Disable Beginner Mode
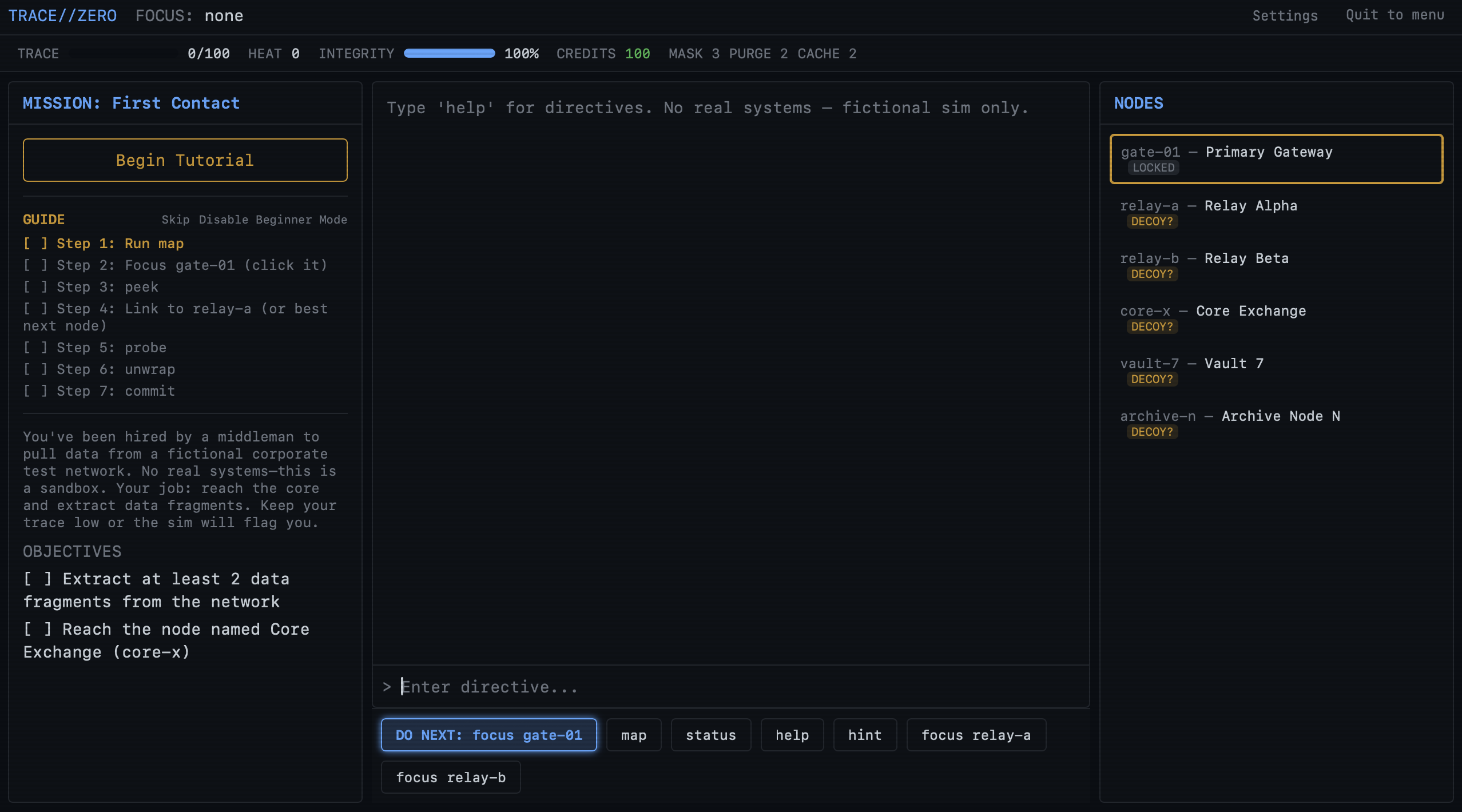The height and width of the screenshot is (812, 1462). 273,220
